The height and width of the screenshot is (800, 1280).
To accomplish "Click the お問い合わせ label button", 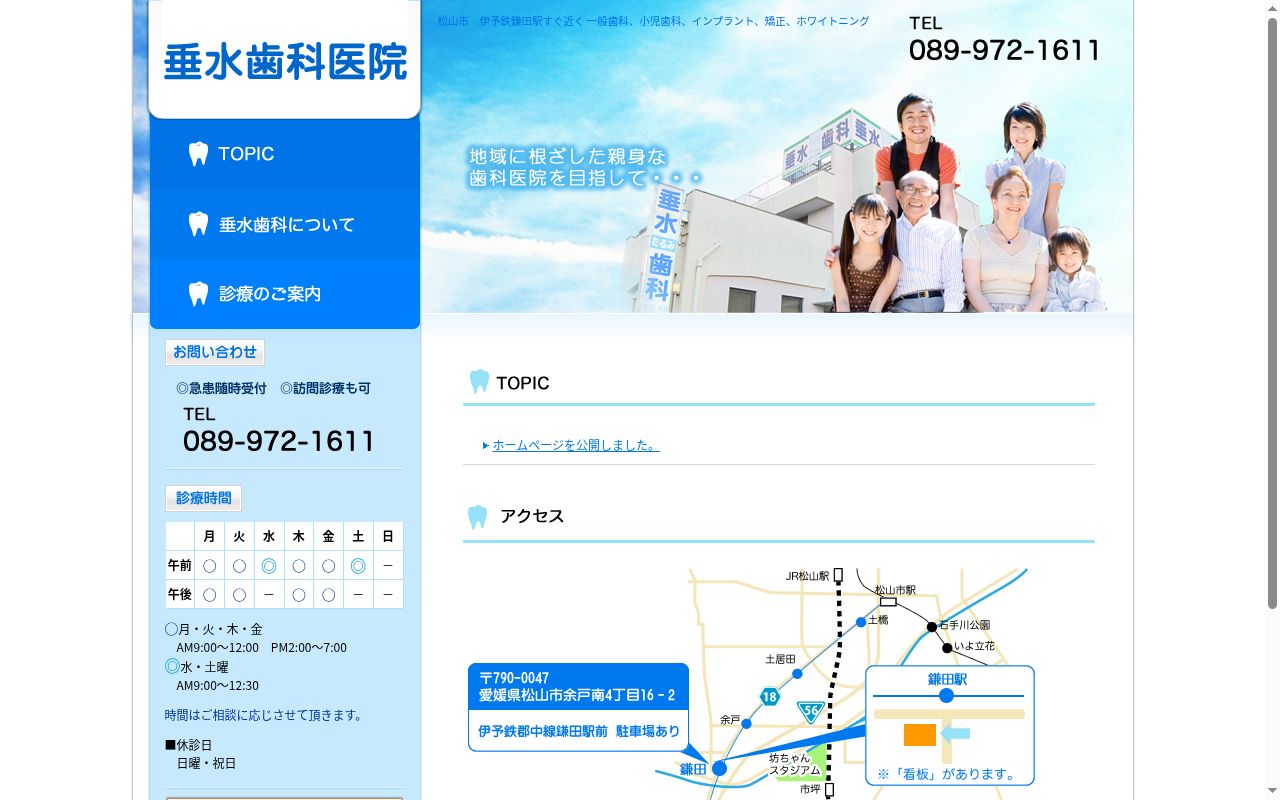I will coord(215,352).
